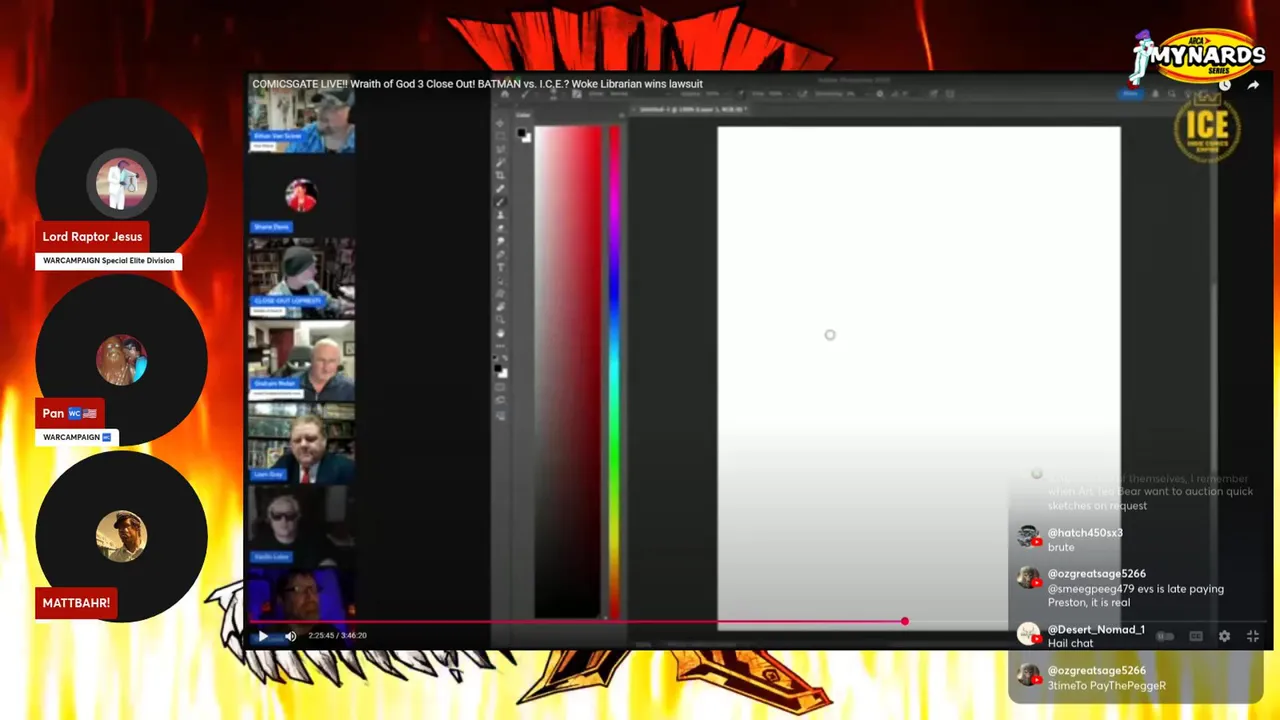This screenshot has height=720, width=1280.
Task: Click the MATTBAHR! avatar
Action: click(x=122, y=536)
